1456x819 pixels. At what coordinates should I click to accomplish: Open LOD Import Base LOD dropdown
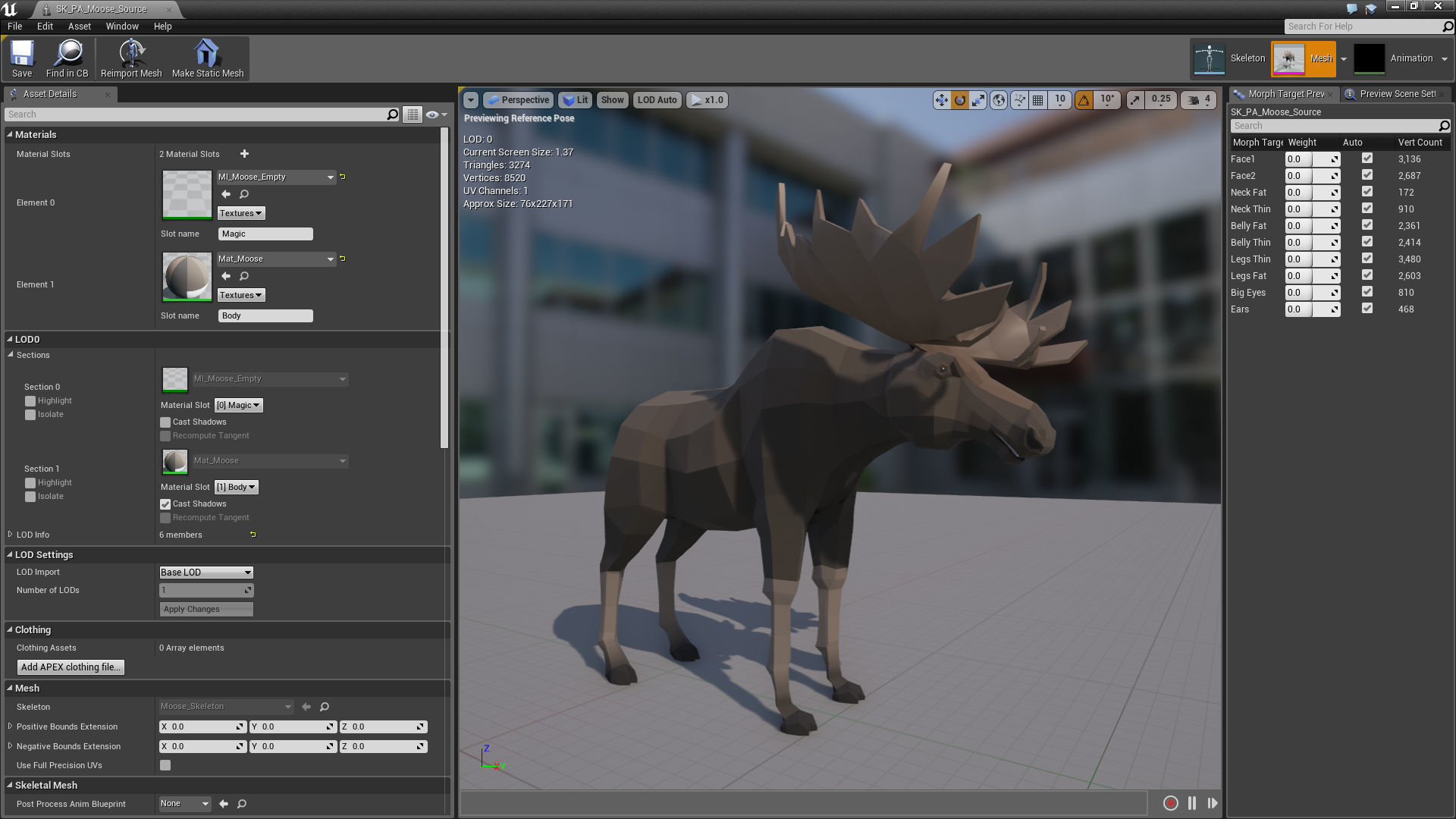(206, 573)
